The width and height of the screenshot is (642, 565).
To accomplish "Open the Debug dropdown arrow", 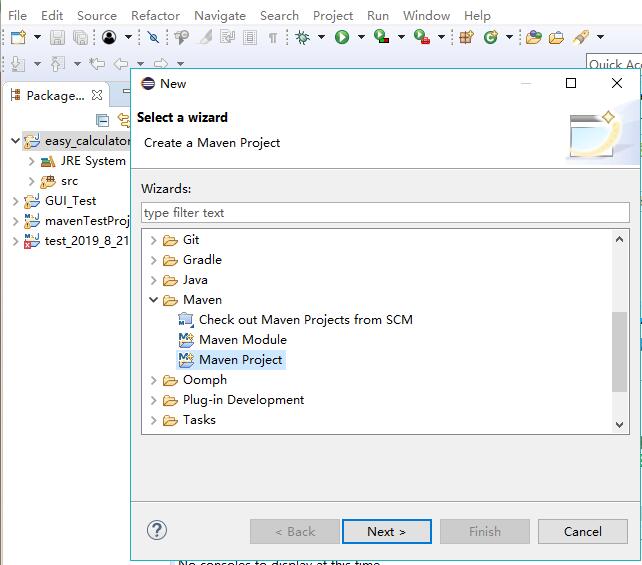I will click(321, 37).
